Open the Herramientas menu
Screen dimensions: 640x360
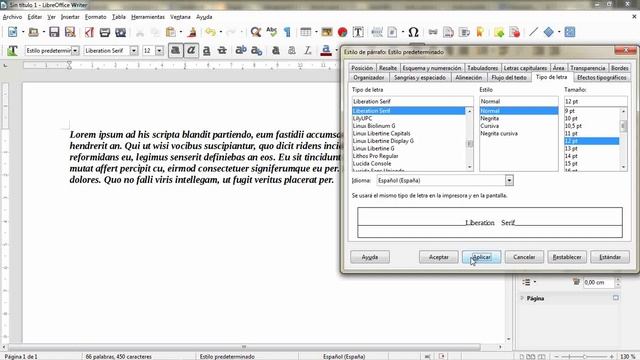[x=148, y=17]
